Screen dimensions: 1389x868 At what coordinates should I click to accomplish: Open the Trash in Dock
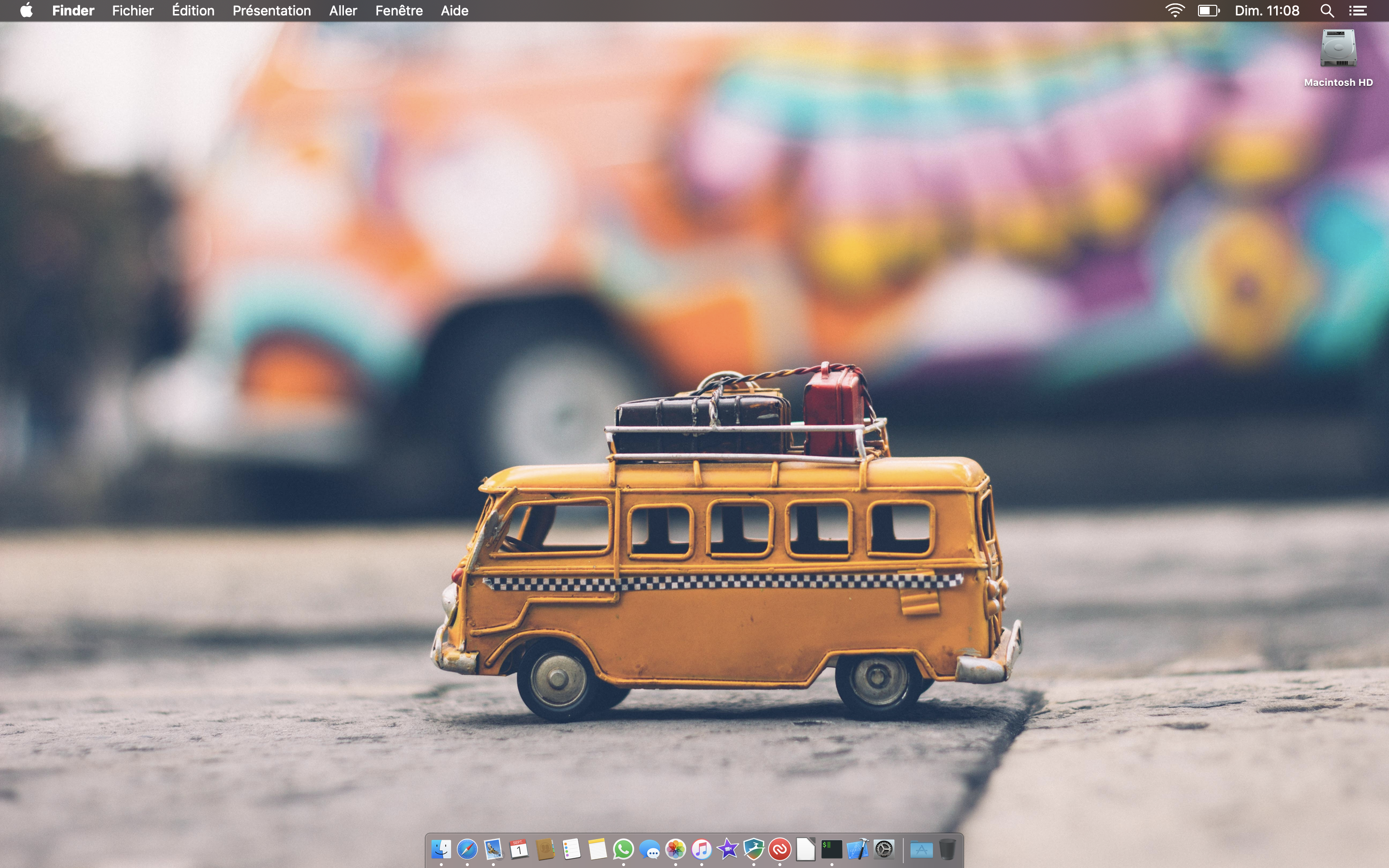tap(948, 849)
